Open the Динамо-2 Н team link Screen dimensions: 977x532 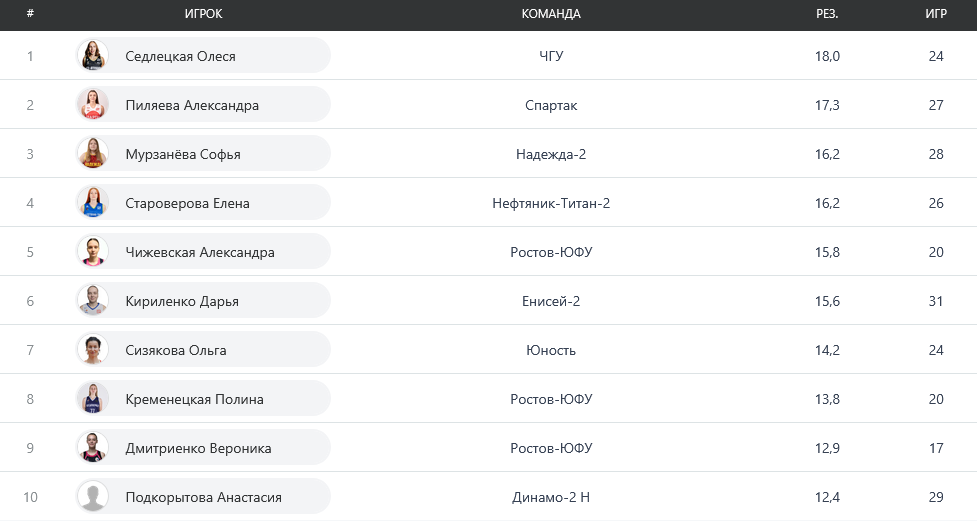coord(551,497)
